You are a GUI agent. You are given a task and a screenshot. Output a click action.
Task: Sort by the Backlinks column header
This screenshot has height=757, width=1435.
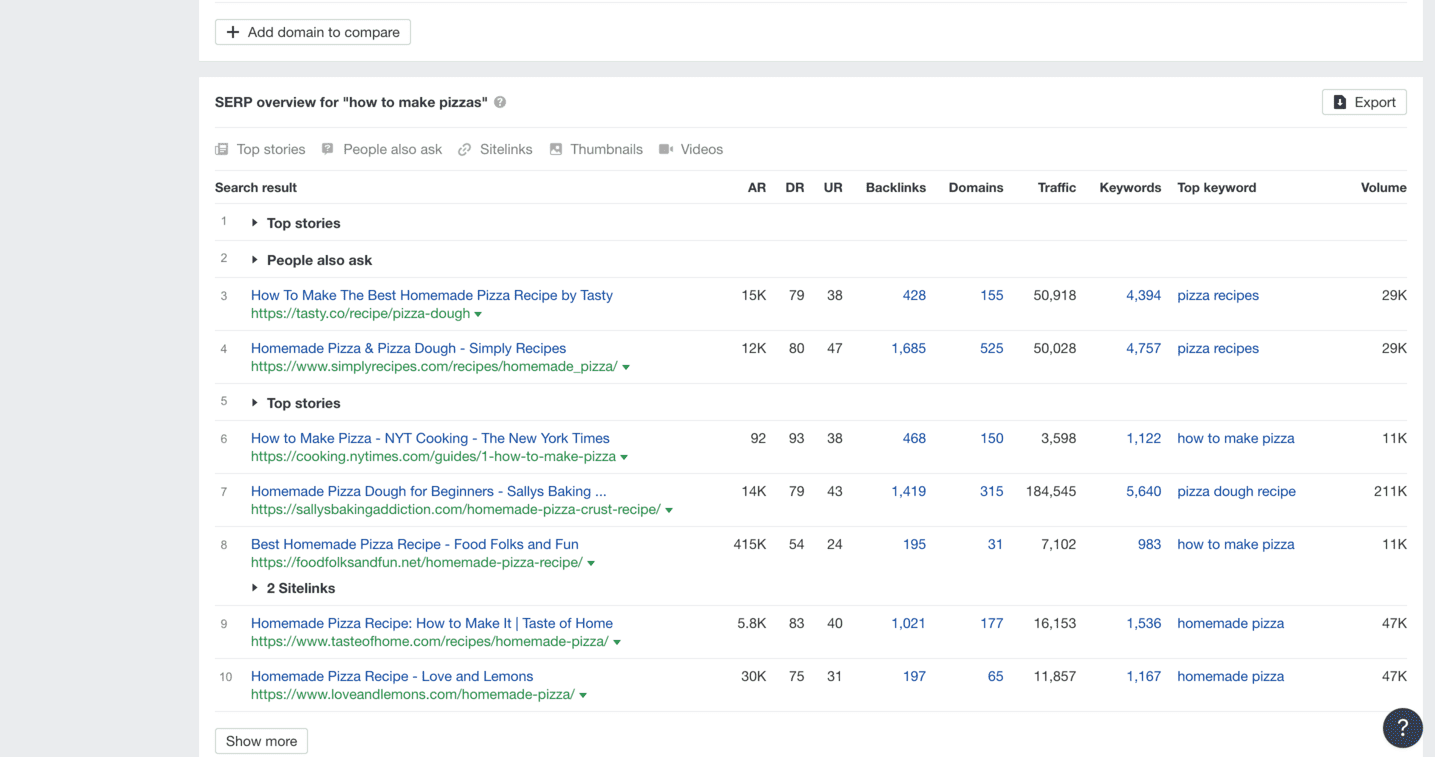tap(896, 187)
